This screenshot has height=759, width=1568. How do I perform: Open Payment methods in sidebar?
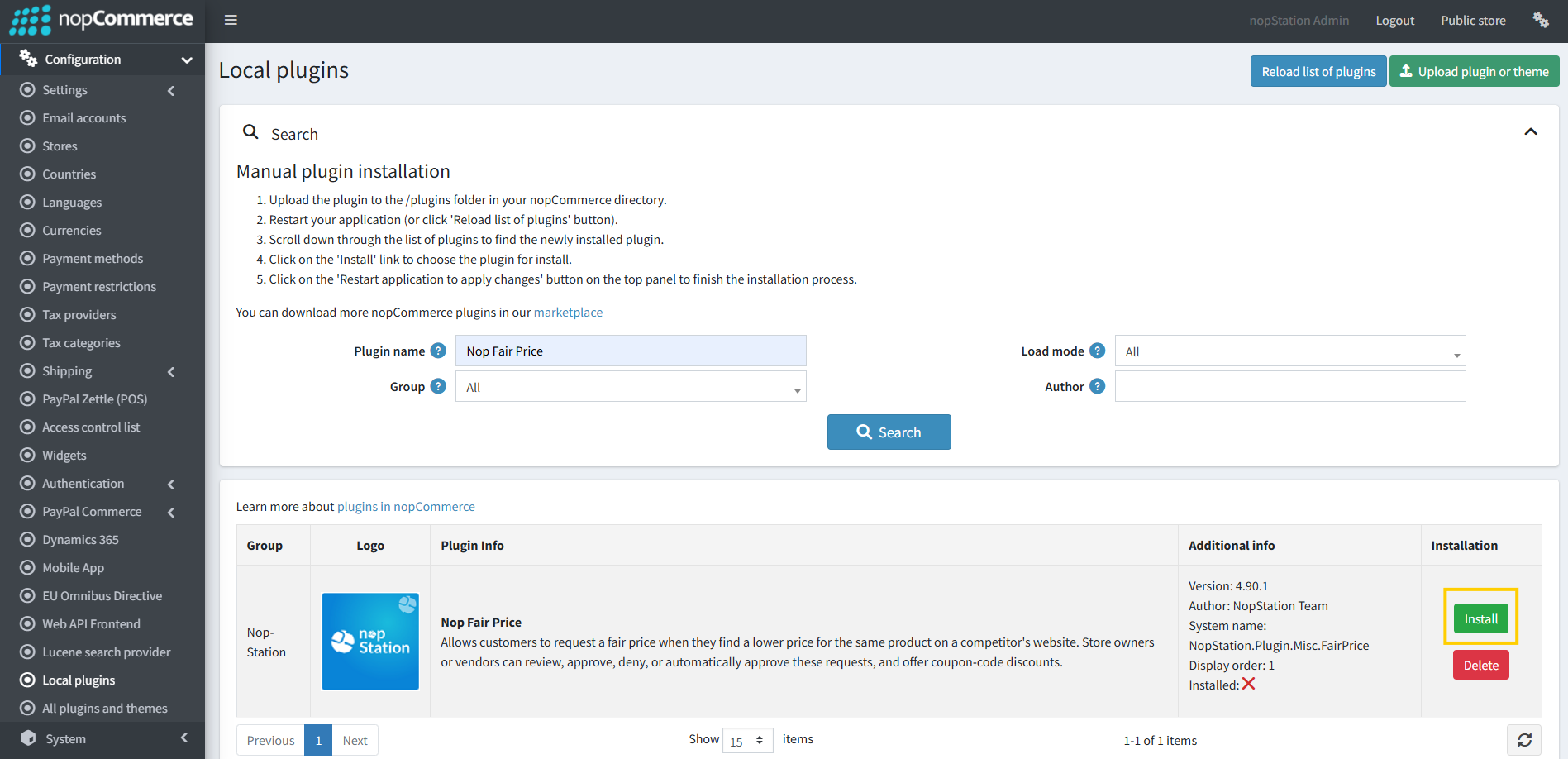(93, 259)
